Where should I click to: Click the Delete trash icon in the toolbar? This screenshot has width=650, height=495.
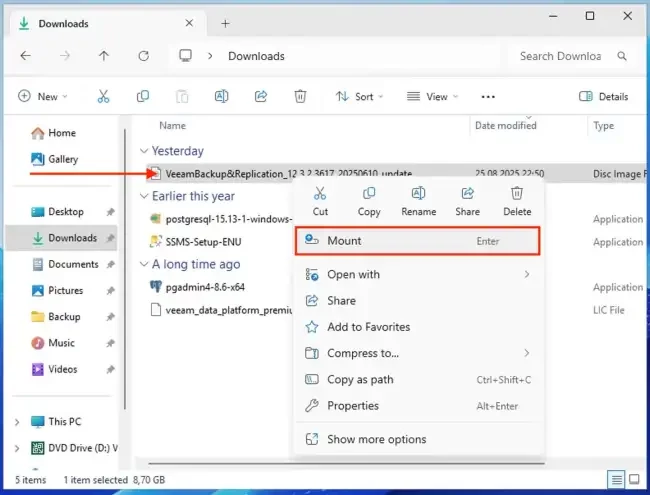pos(300,97)
